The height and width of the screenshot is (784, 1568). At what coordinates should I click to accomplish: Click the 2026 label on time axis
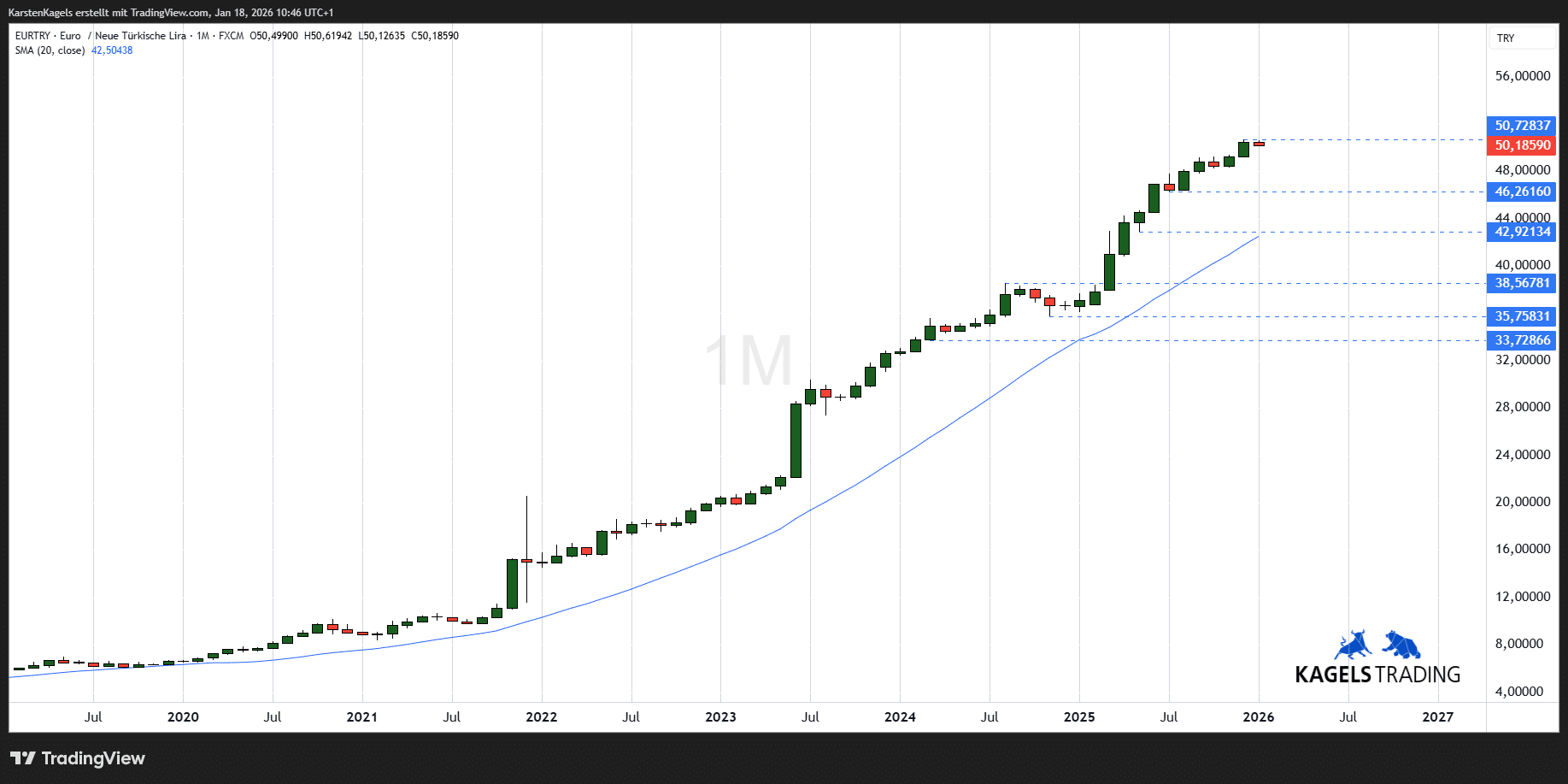point(1258,717)
